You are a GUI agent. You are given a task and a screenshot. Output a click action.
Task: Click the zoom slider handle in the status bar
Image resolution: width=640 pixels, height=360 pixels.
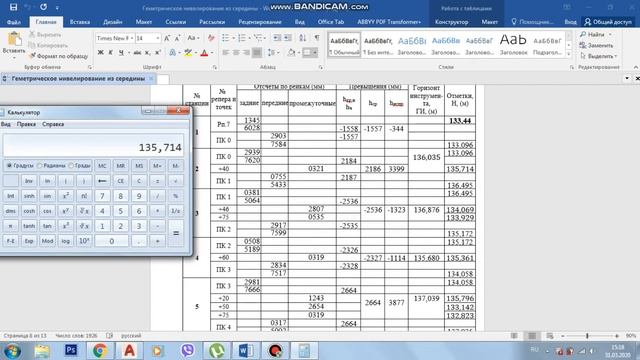(x=587, y=336)
